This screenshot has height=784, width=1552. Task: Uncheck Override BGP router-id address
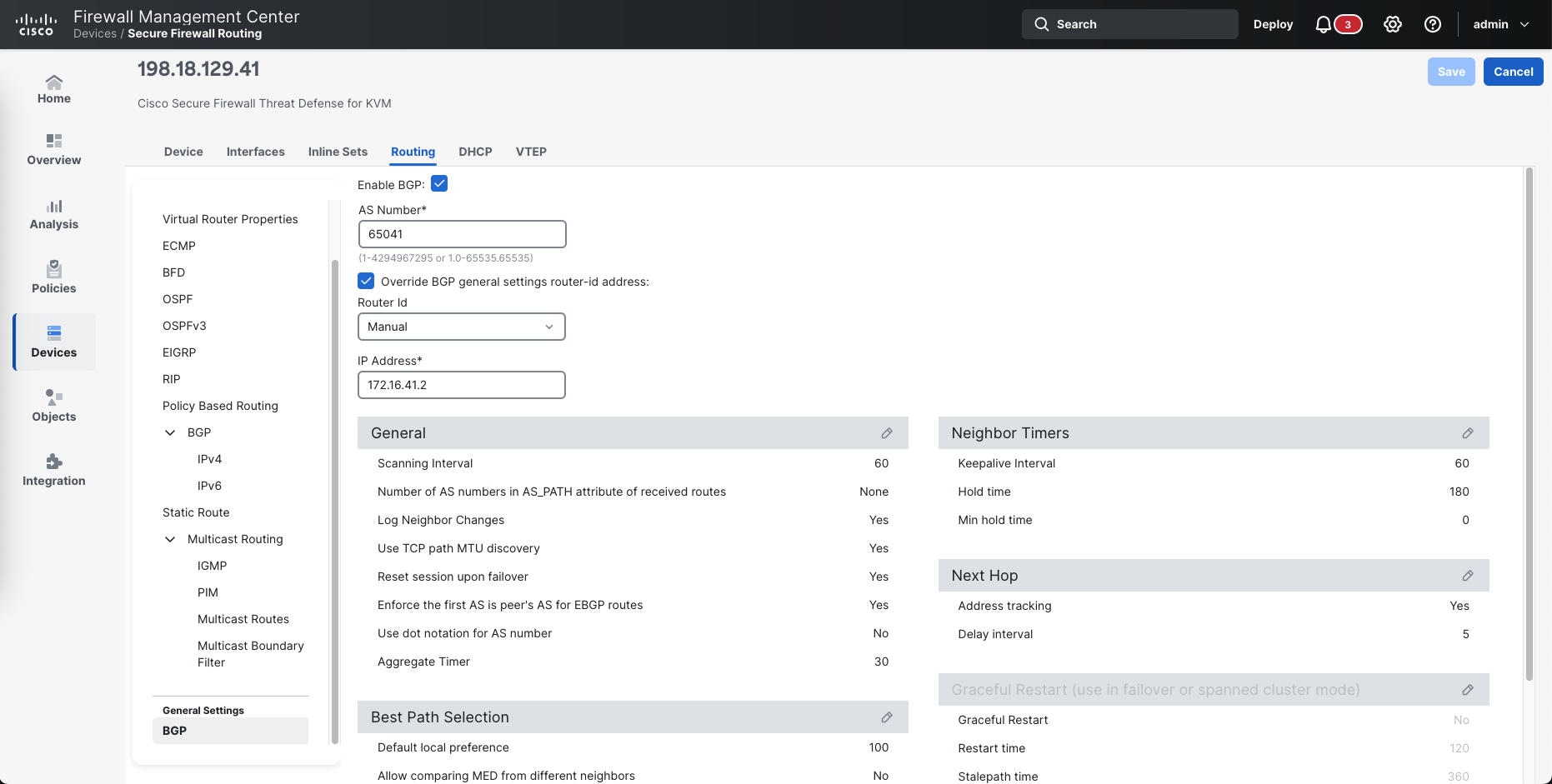[366, 281]
